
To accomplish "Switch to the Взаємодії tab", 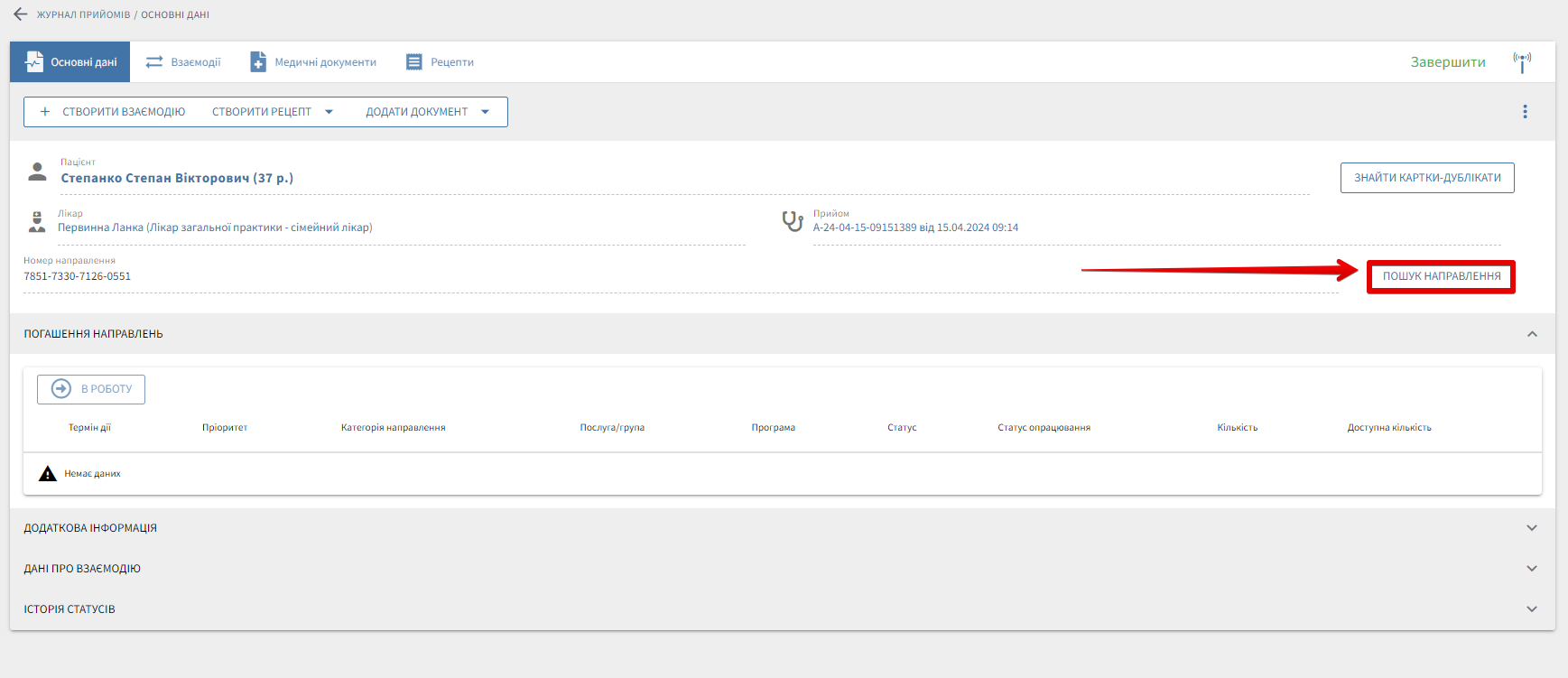I will [x=183, y=62].
